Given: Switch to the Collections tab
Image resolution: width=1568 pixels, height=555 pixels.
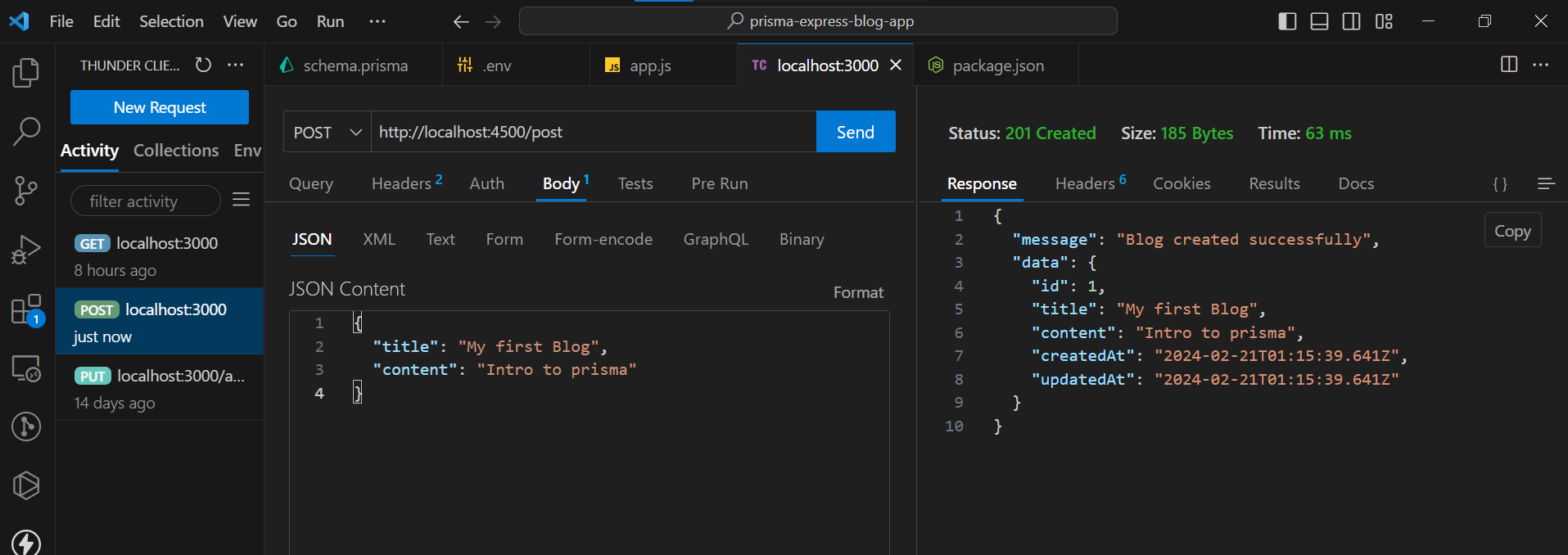Looking at the screenshot, I should [x=176, y=151].
